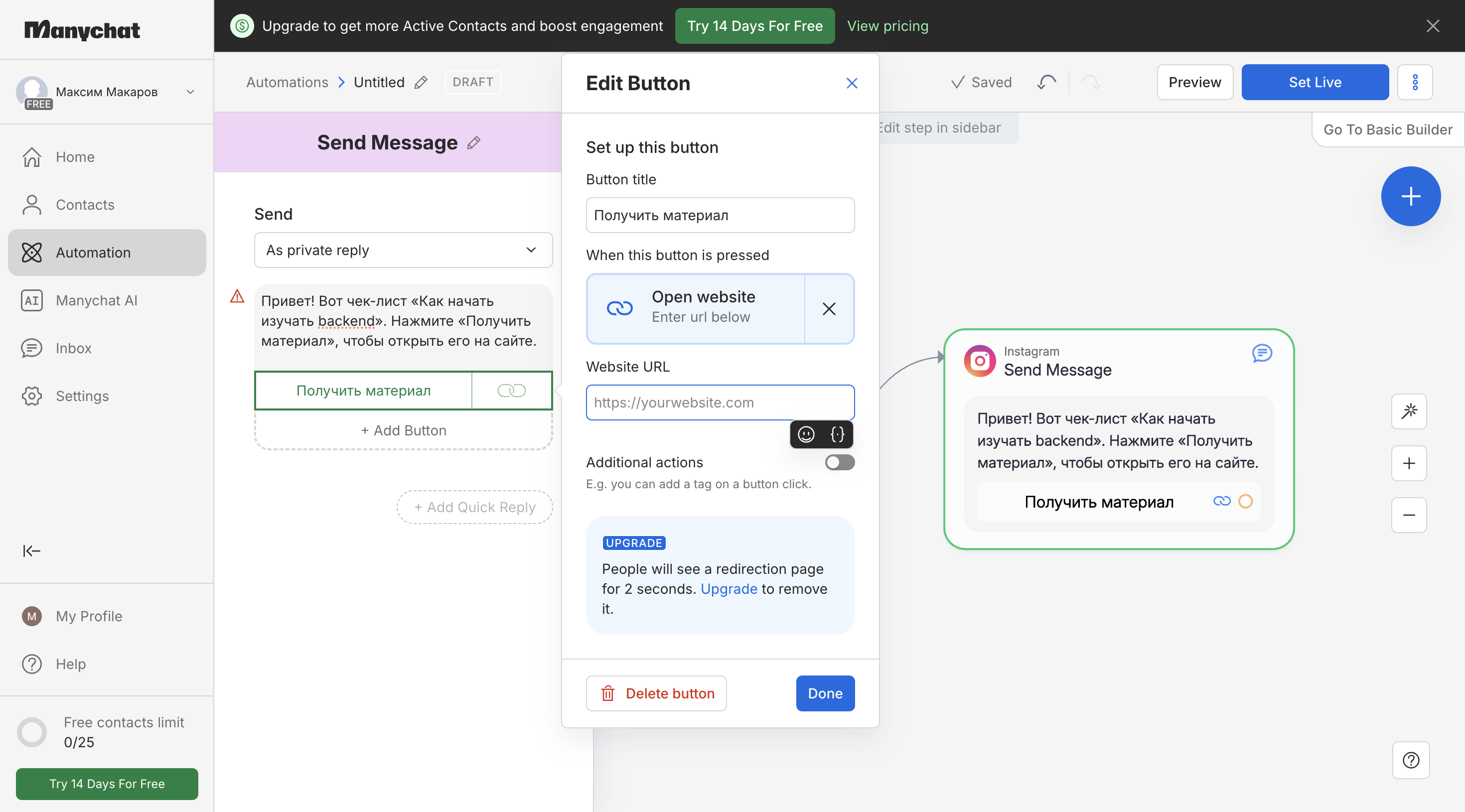
Task: Open the Home sidebar item
Action: click(x=107, y=156)
